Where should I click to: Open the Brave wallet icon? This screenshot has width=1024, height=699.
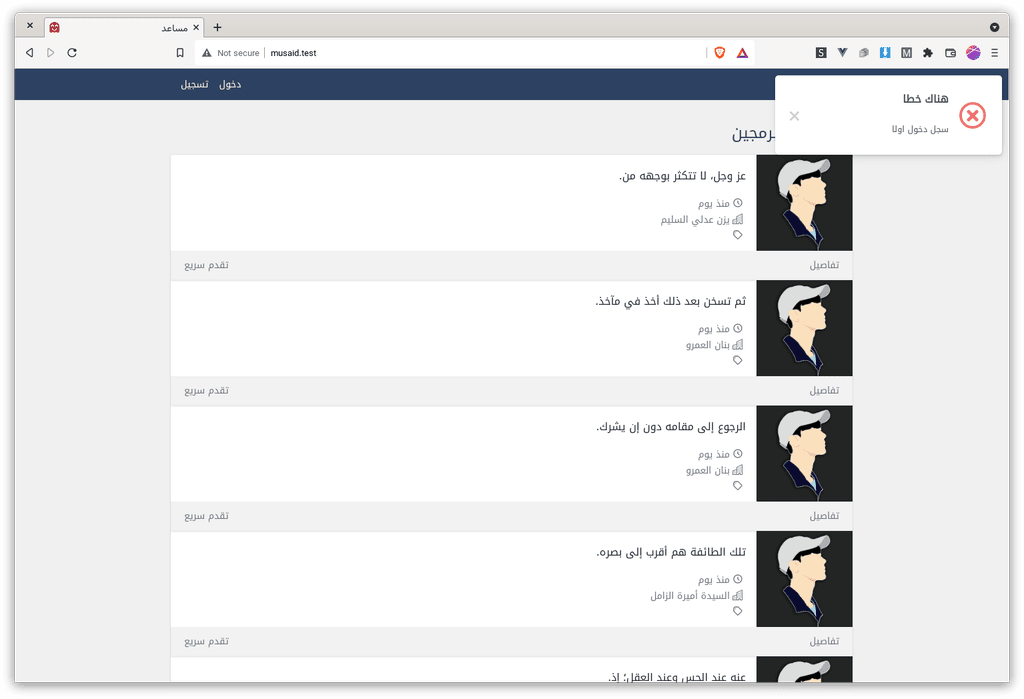point(950,53)
